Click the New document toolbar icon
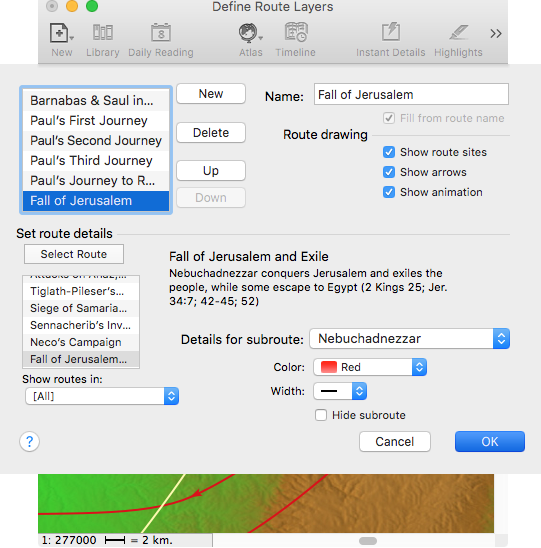The image size is (541, 548). coord(60,33)
